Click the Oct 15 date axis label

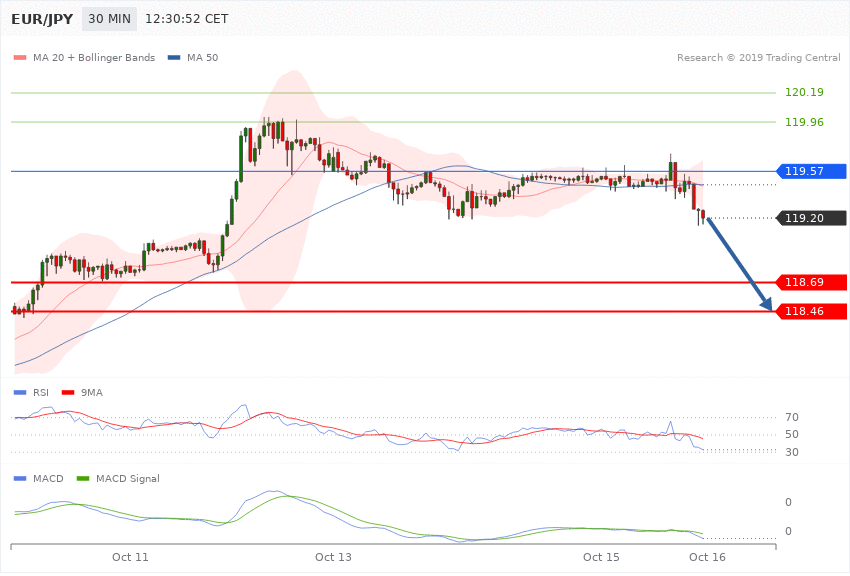(601, 557)
